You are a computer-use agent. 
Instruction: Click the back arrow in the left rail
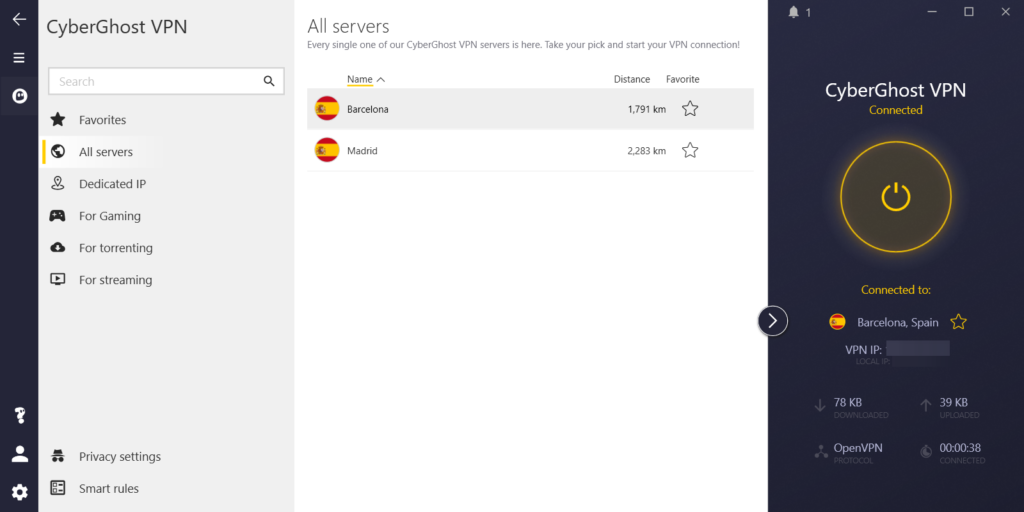click(x=19, y=19)
